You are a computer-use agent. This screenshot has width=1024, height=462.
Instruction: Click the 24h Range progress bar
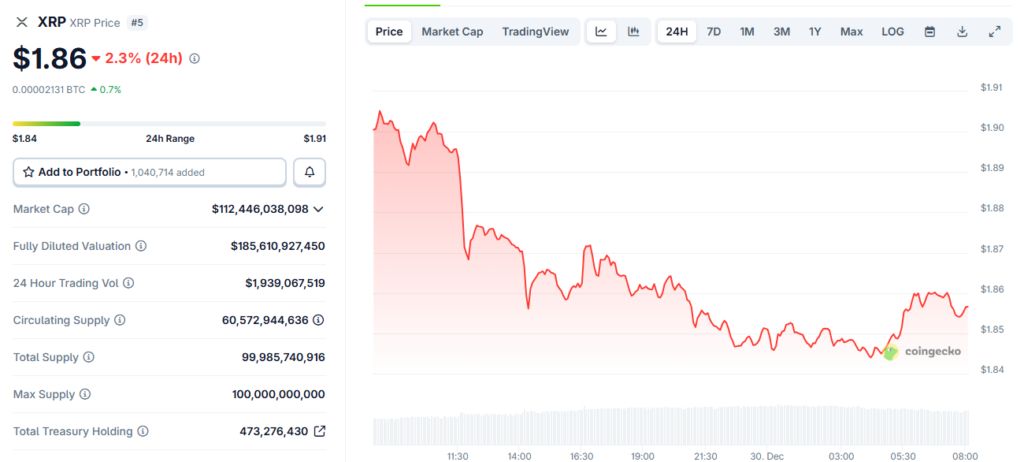(169, 124)
